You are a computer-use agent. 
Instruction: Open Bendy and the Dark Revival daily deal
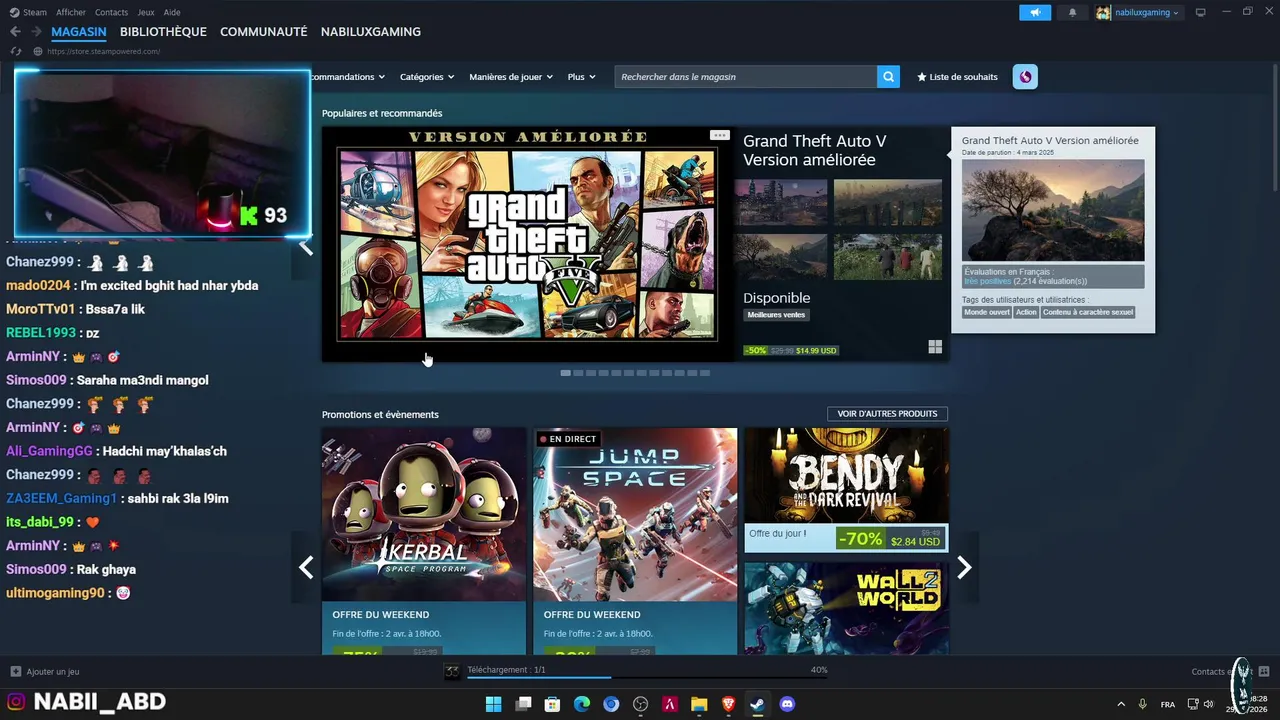[x=846, y=490]
